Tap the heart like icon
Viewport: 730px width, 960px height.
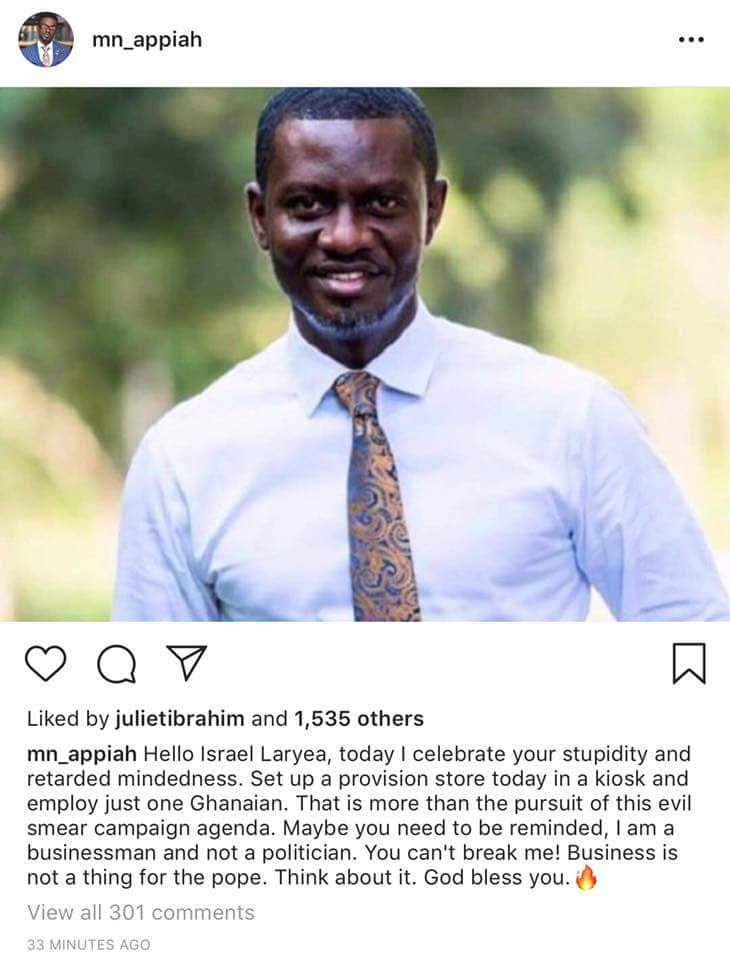[45, 664]
